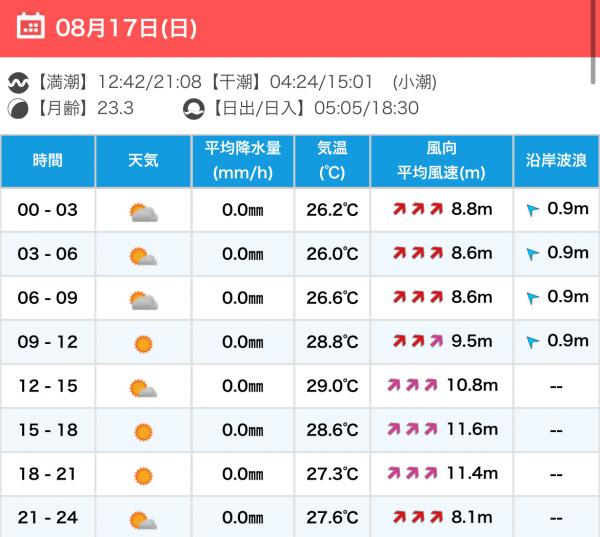The height and width of the screenshot is (537, 600).
Task: Select the 平均降水量 column header
Action: click(x=243, y=161)
